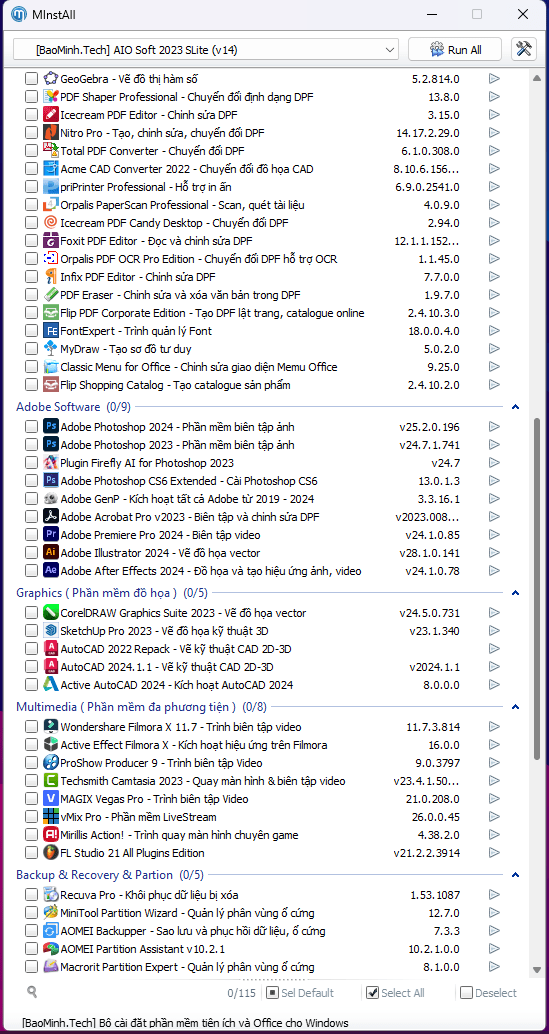Run Adobe Photoshop 2023 with play arrow
Screen dimensions: 549x1034
click(x=494, y=444)
